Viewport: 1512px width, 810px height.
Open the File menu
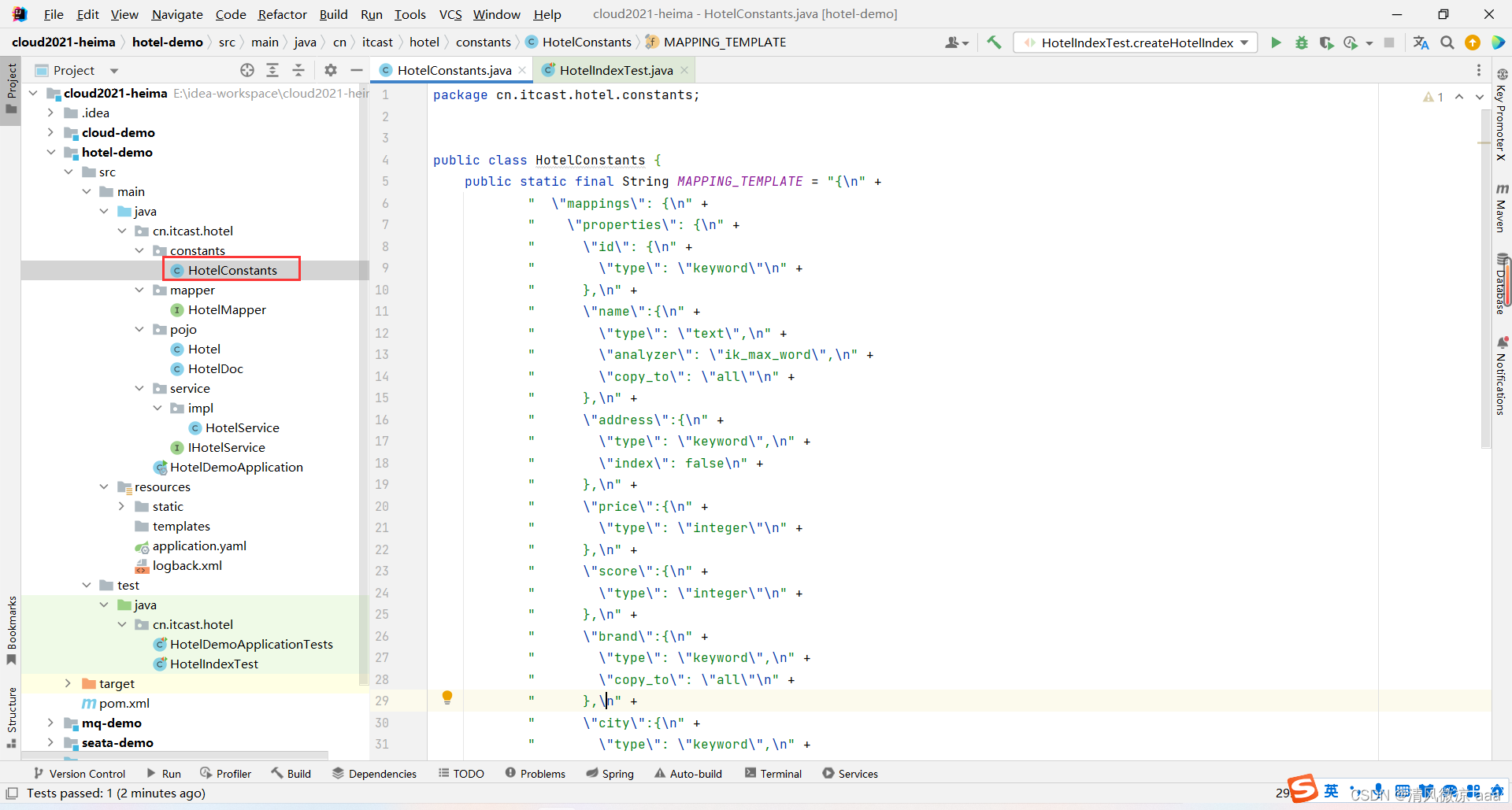(54, 14)
